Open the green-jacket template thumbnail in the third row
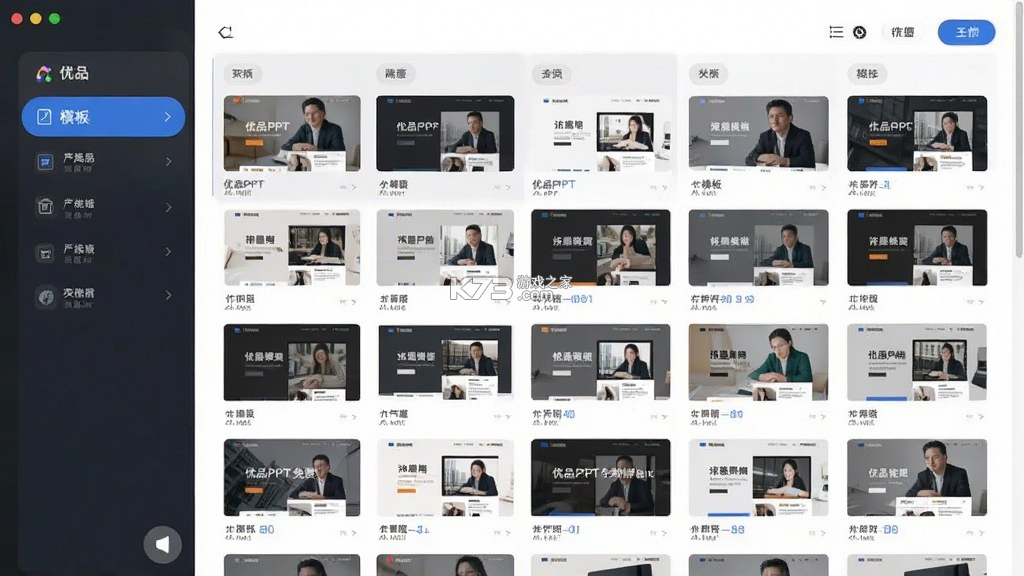The height and width of the screenshot is (576, 1024). (759, 362)
